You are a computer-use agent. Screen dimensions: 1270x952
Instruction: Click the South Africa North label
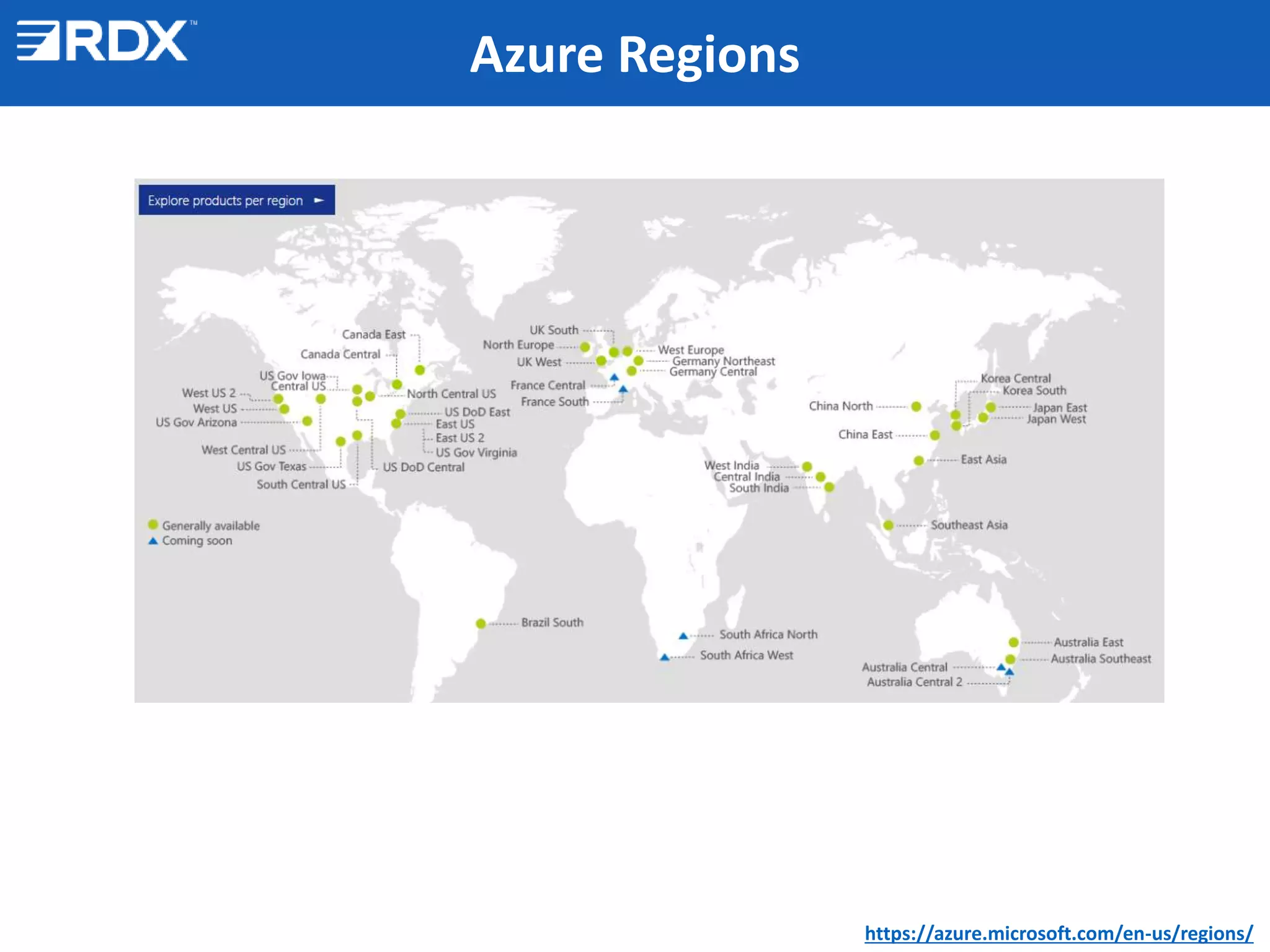point(768,635)
